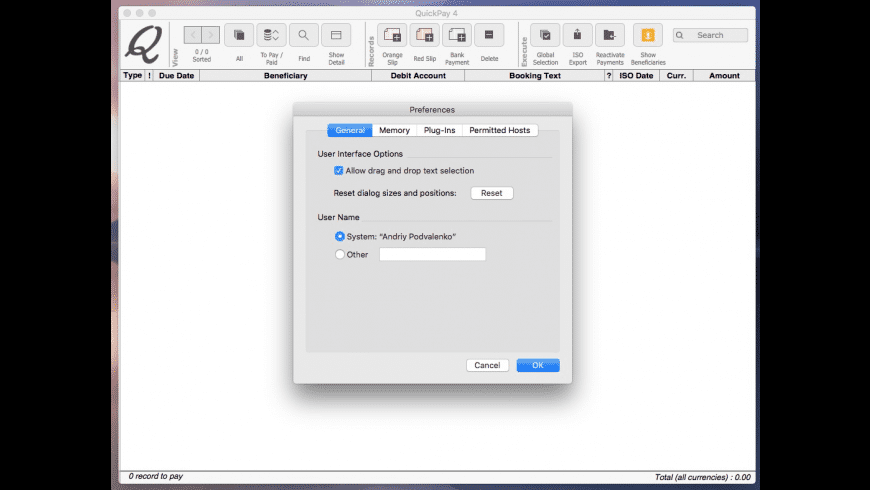Sort by Beneficiary column header
Viewport: 870px width, 490px height.
click(x=286, y=75)
